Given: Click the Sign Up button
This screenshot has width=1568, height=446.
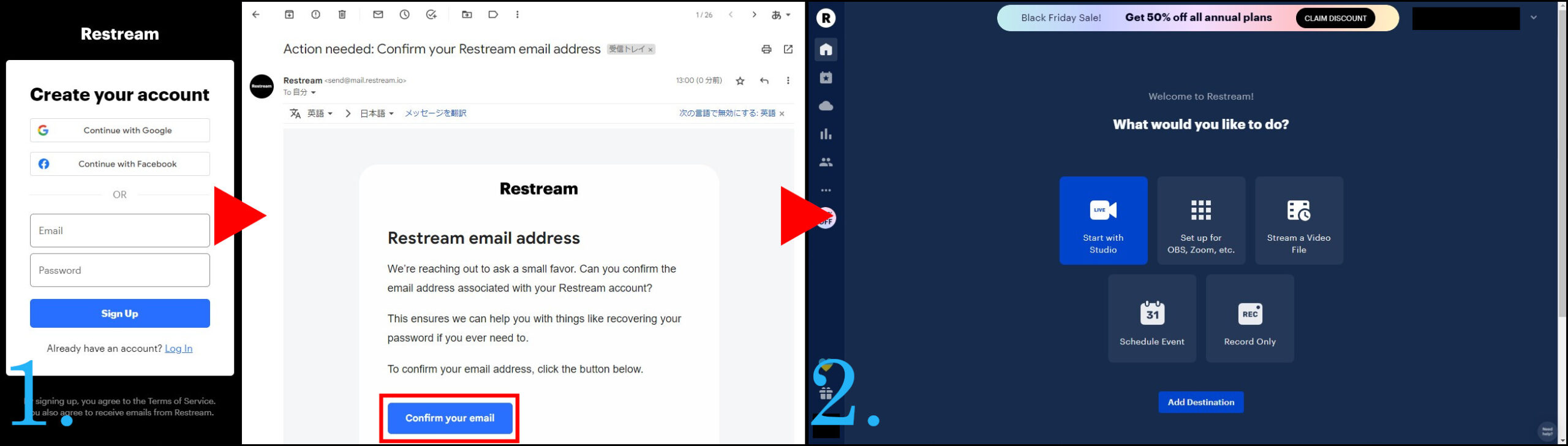Looking at the screenshot, I should coord(120,314).
